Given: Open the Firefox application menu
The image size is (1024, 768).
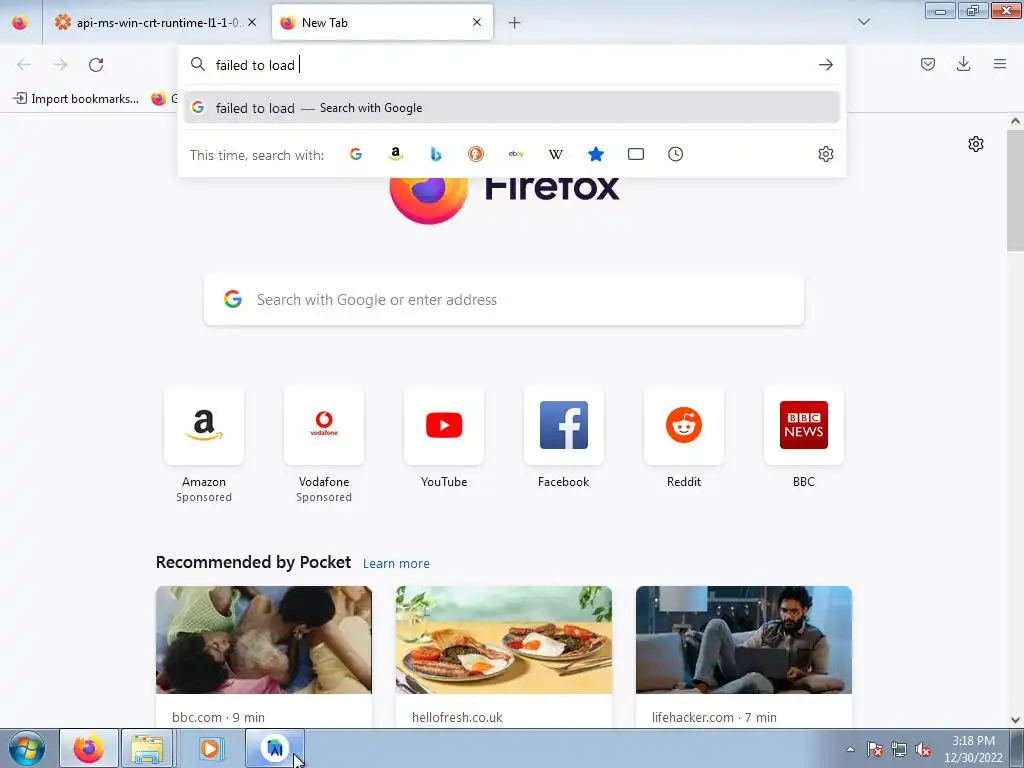Looking at the screenshot, I should (1000, 64).
